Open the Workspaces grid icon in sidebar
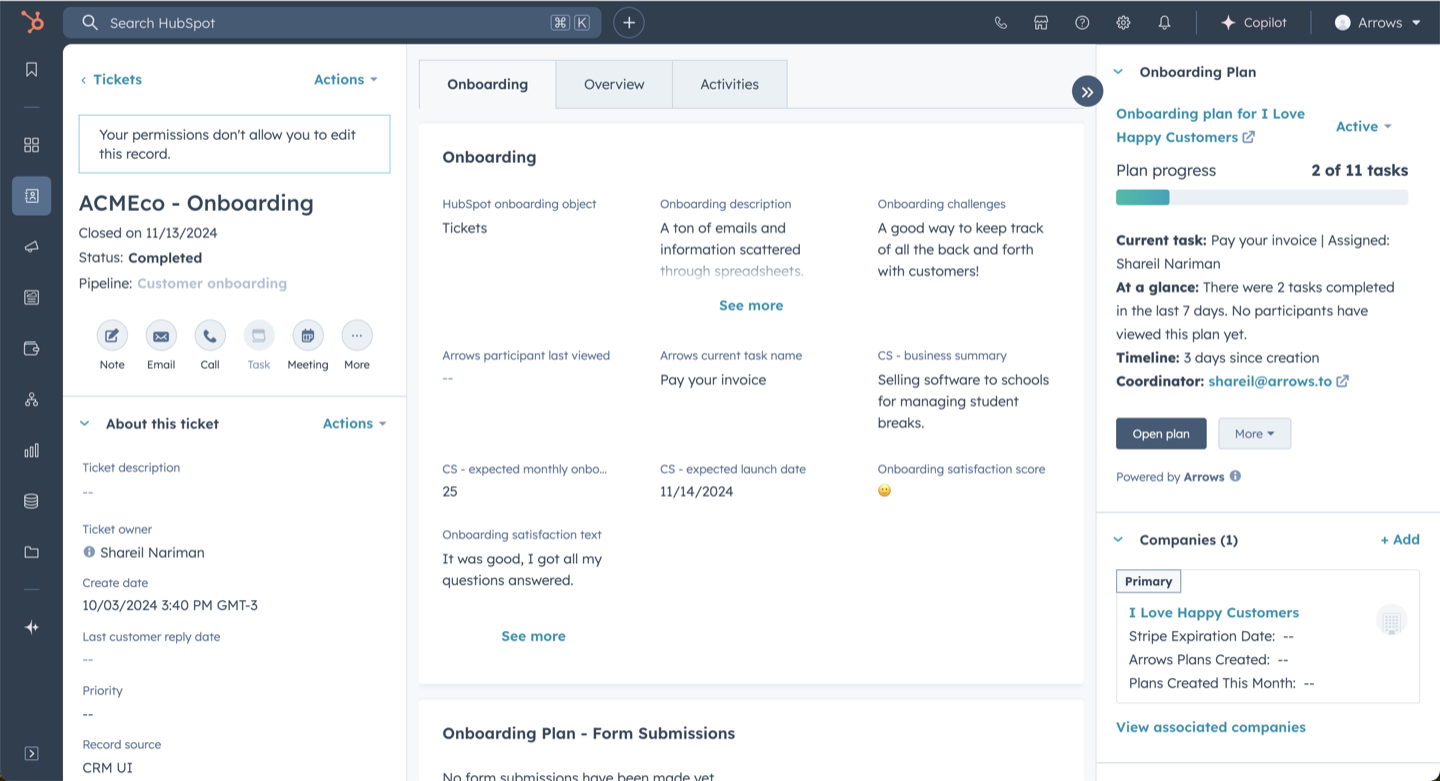Viewport: 1440px width, 781px height. pos(31,145)
